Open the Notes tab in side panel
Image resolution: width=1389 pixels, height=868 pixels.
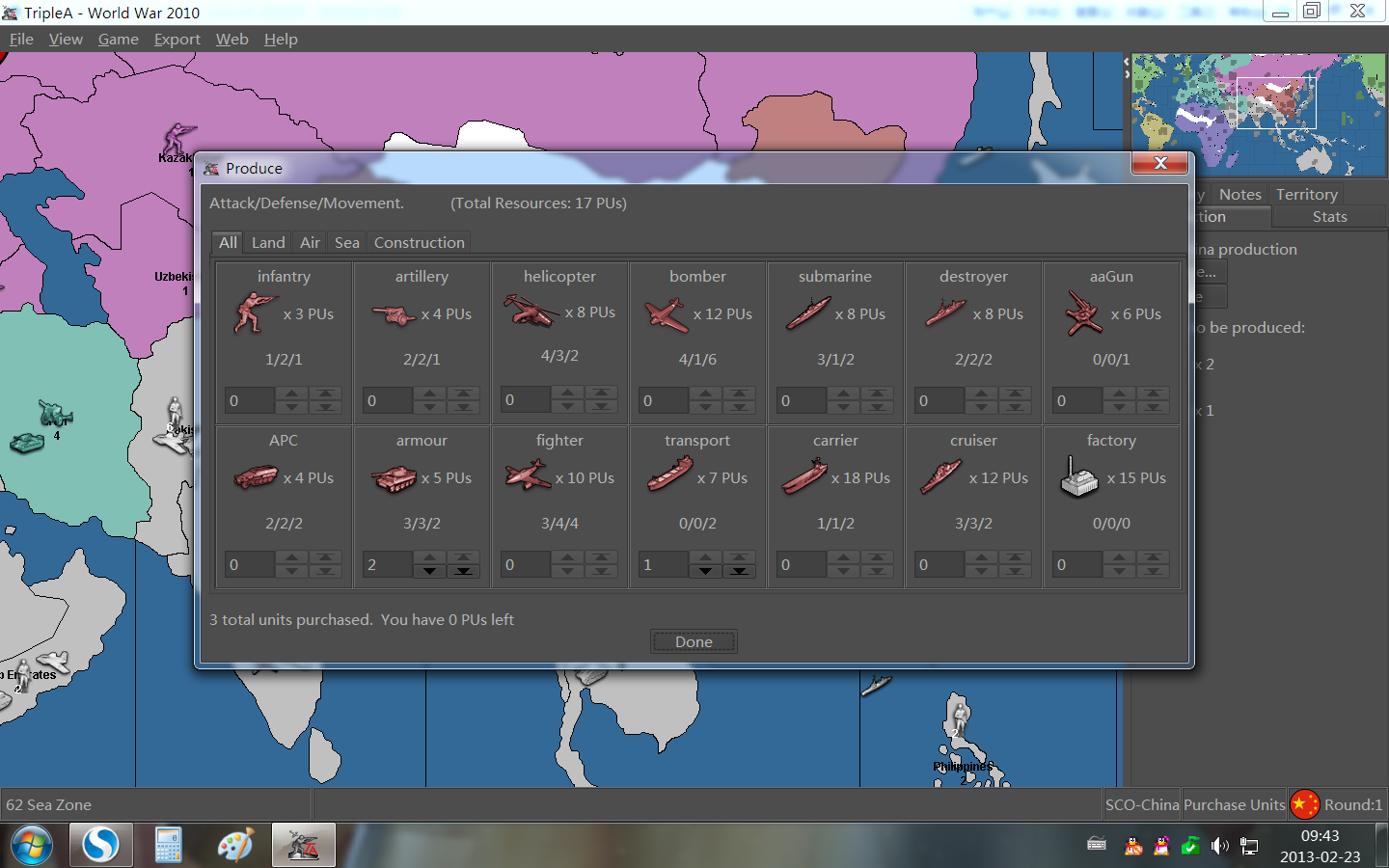click(1239, 194)
